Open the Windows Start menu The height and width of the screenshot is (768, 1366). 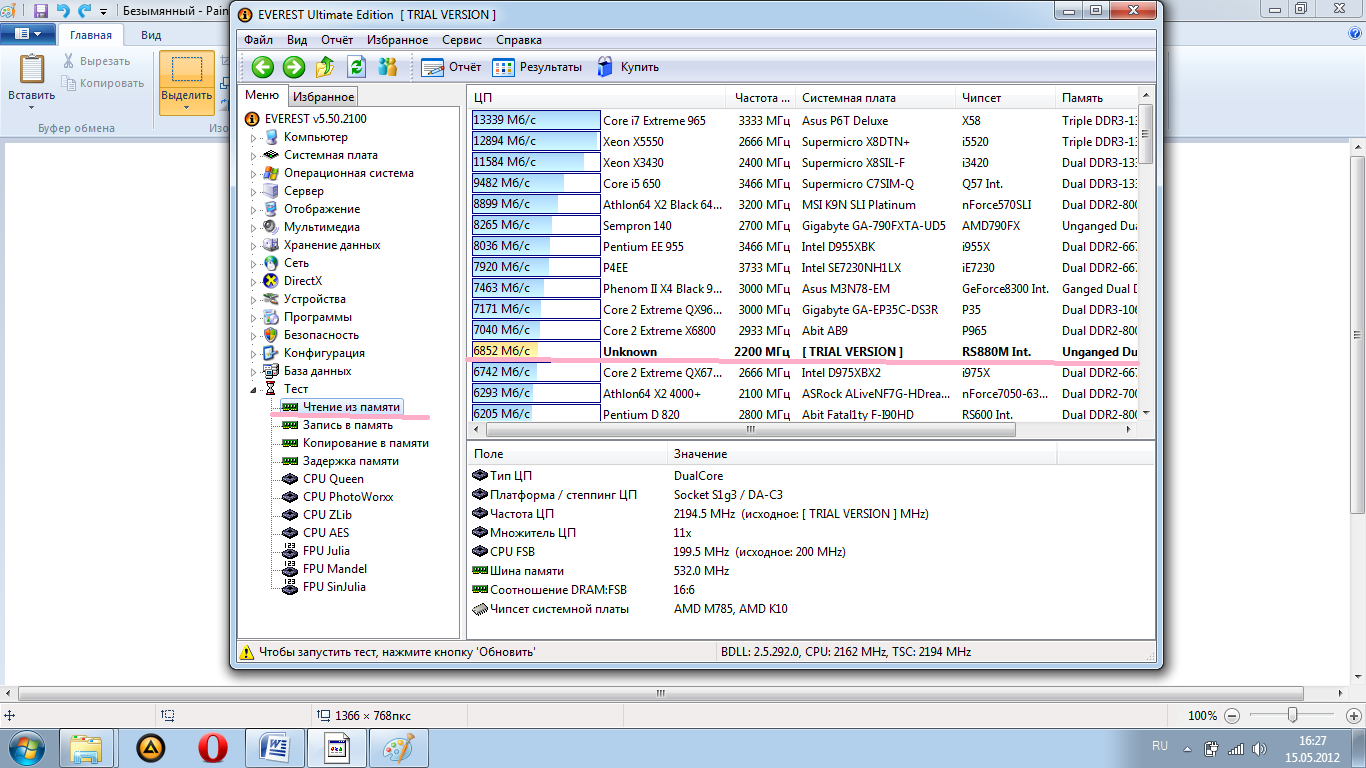[x=25, y=747]
